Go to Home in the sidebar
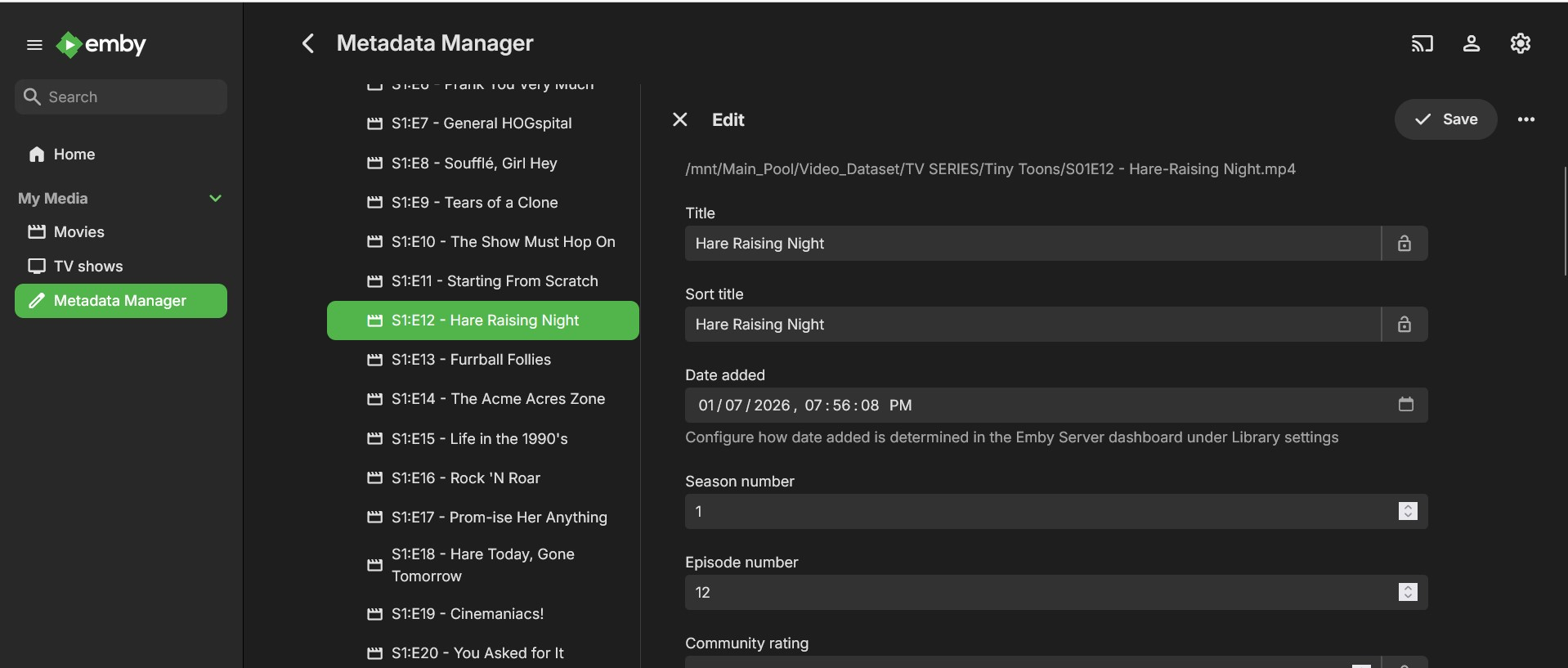 point(74,155)
